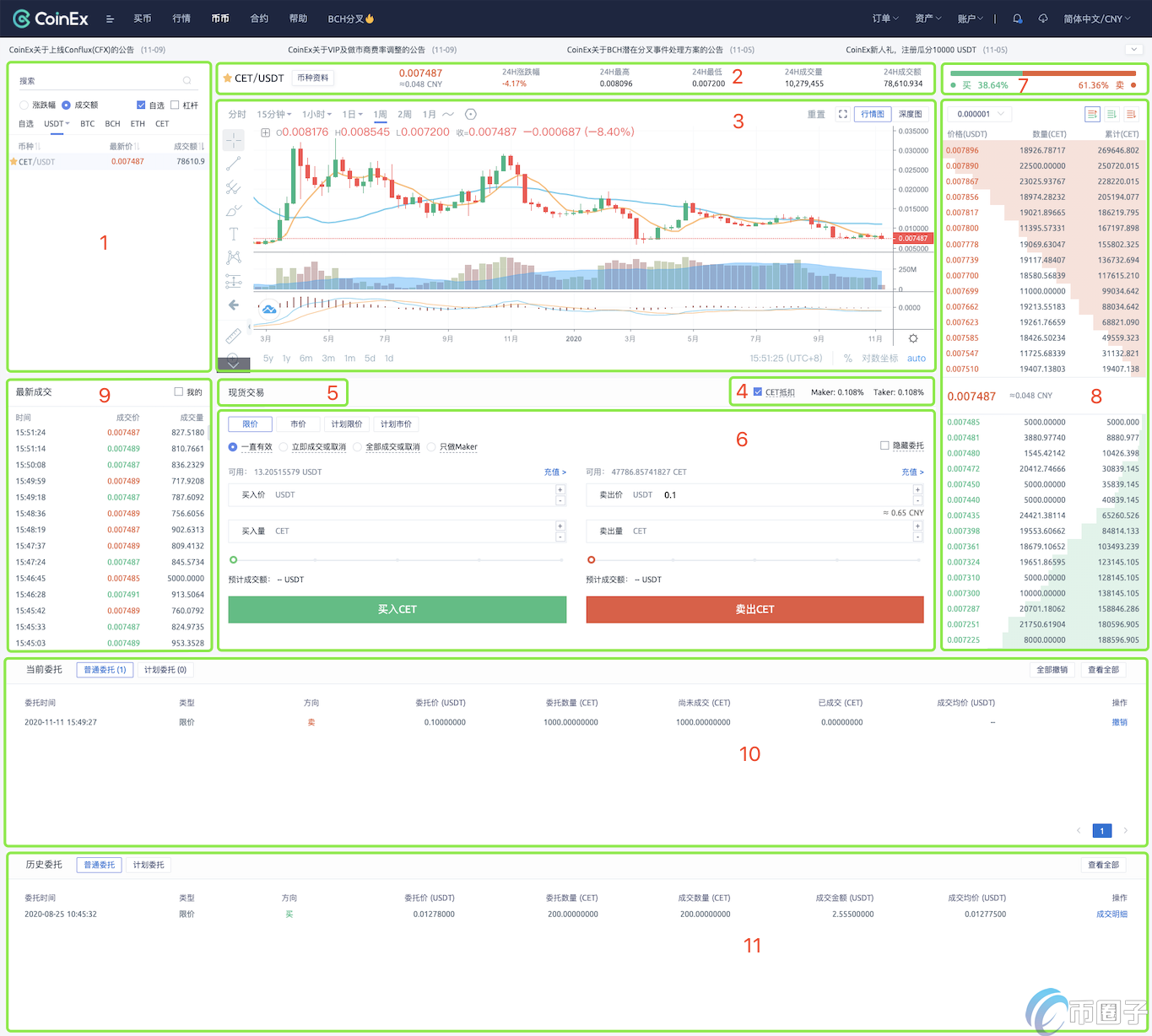Show only bids in the order book view
Image resolution: width=1152 pixels, height=1036 pixels.
click(x=1112, y=114)
